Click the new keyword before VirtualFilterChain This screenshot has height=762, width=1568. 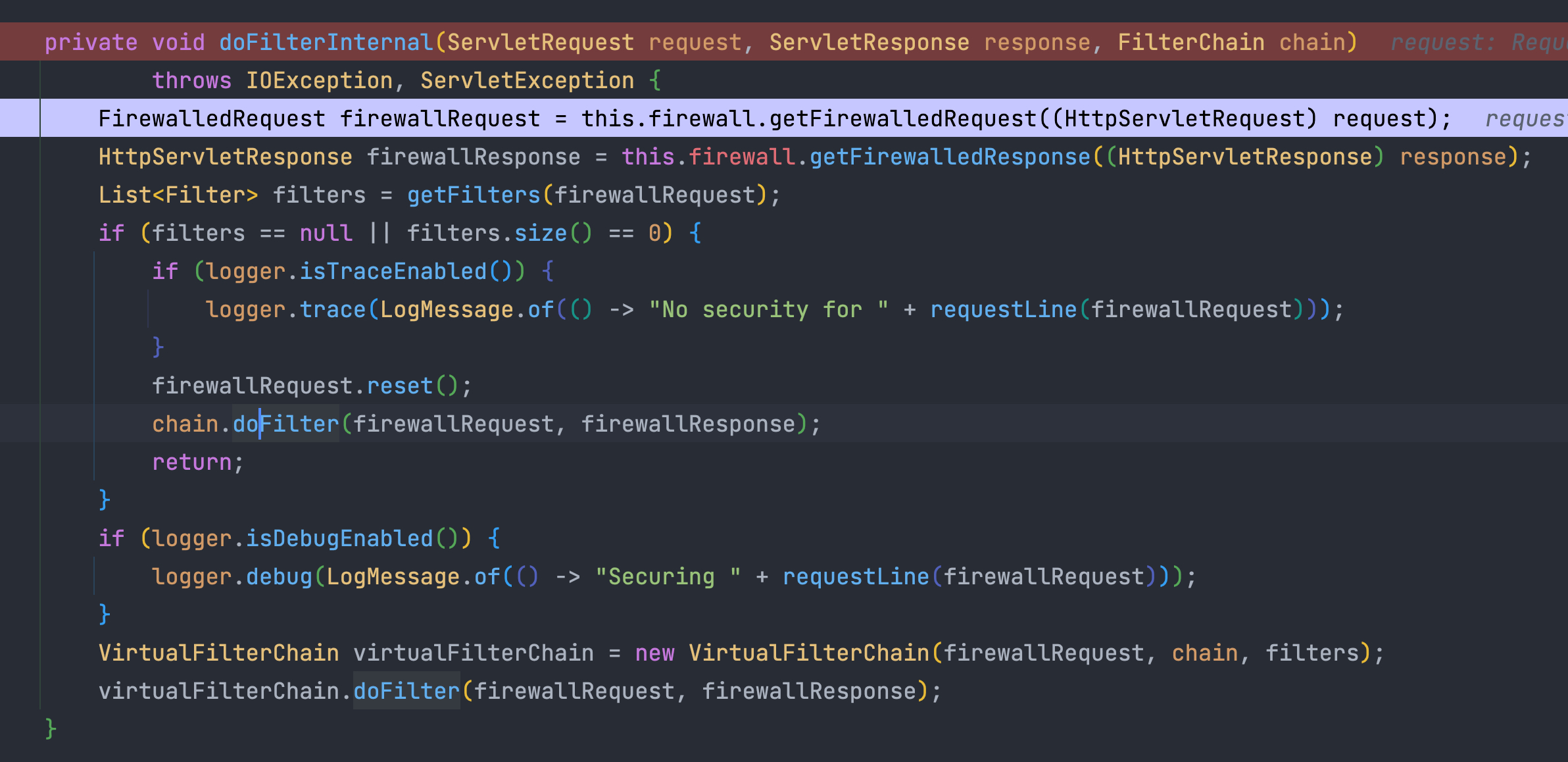tap(654, 653)
